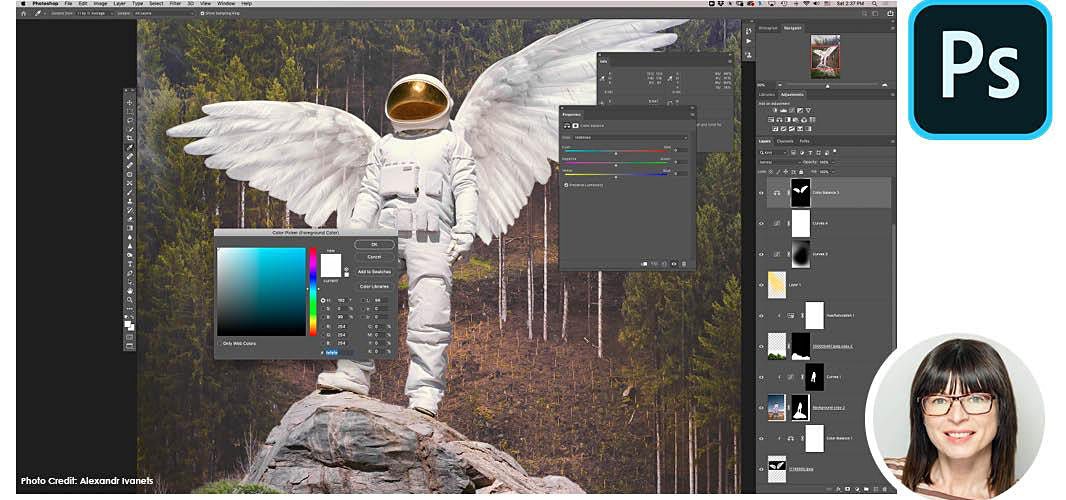Open the Opacity dropdown arrow
Viewport: 1066px width, 500px height.
tap(833, 163)
